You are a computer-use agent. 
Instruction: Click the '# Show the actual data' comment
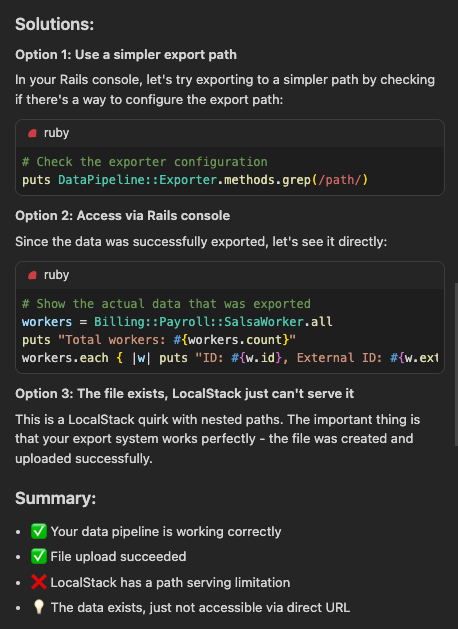tap(166, 304)
